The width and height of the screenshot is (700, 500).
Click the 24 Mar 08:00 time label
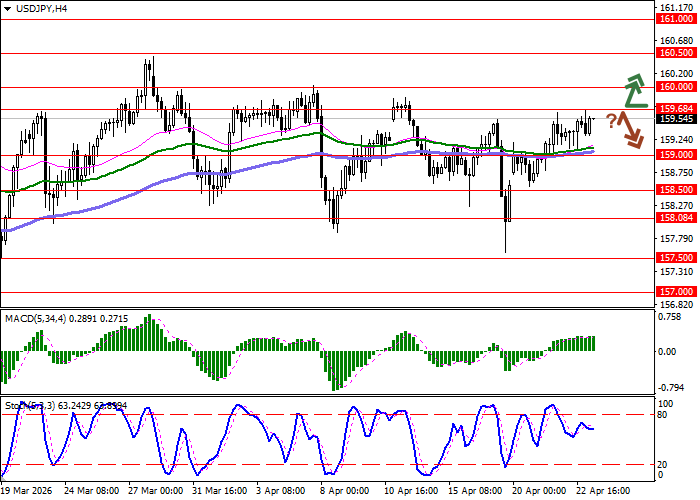tap(92, 491)
